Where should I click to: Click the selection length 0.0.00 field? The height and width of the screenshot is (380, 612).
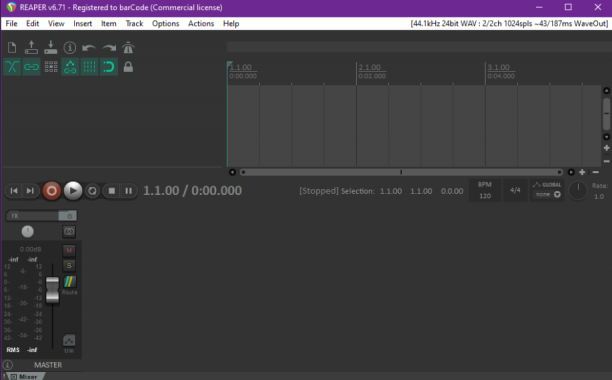(x=452, y=191)
